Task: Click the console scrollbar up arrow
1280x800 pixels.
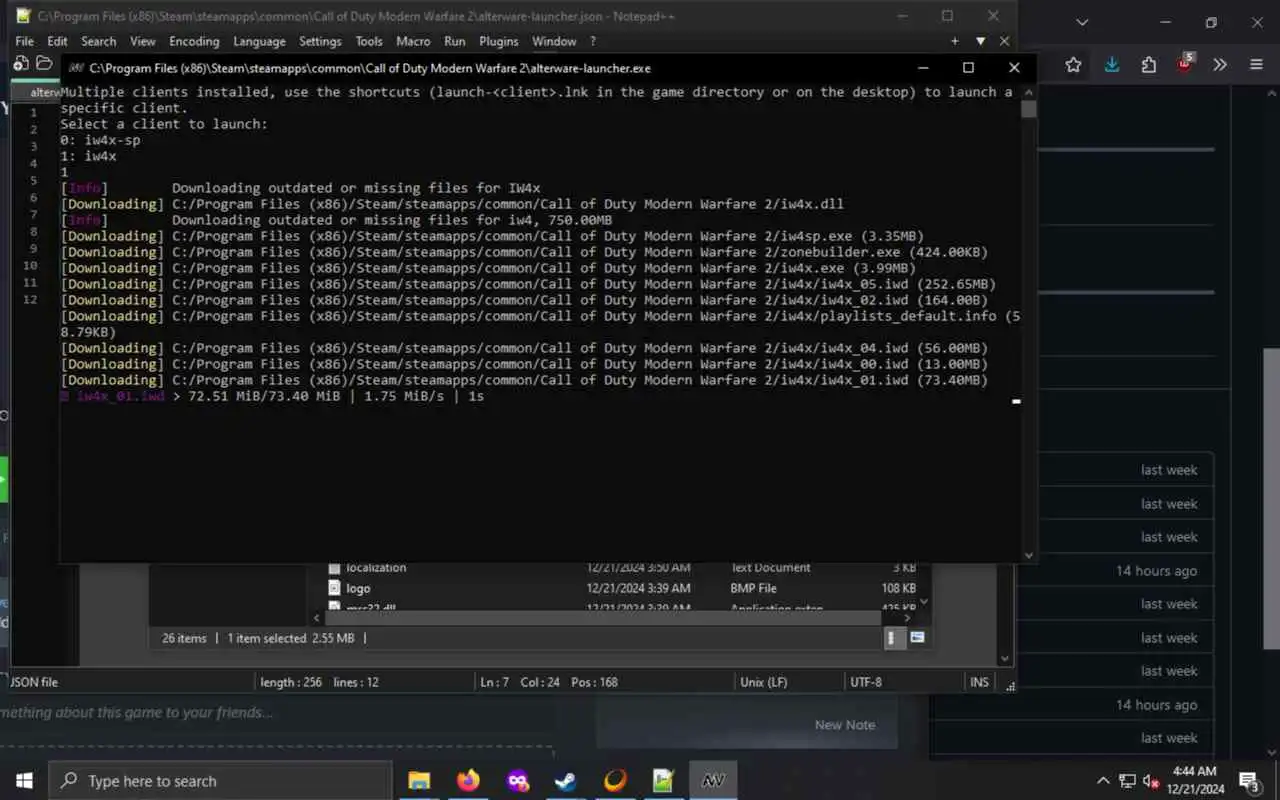Action: tap(1029, 91)
